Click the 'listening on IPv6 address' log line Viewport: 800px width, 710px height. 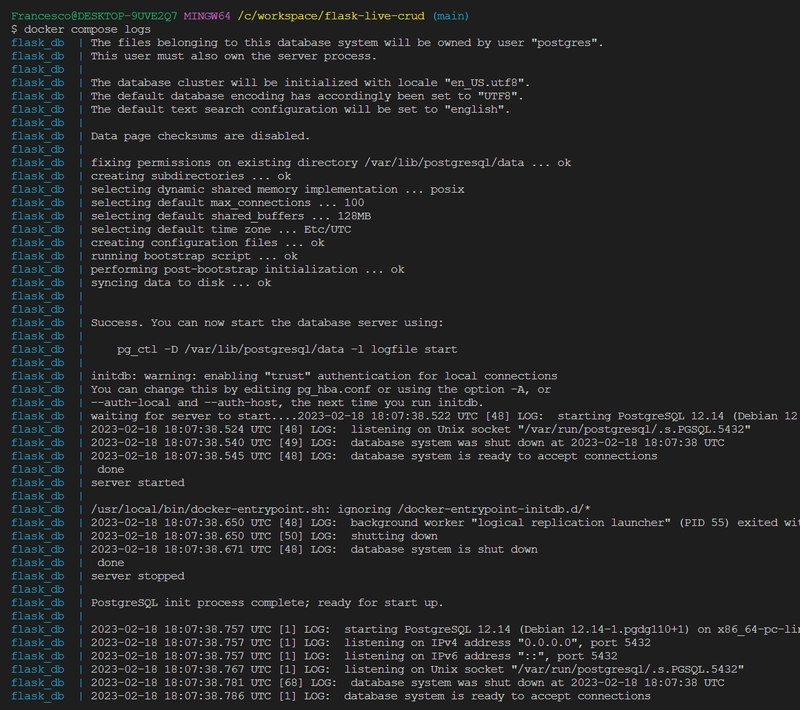[x=354, y=656]
